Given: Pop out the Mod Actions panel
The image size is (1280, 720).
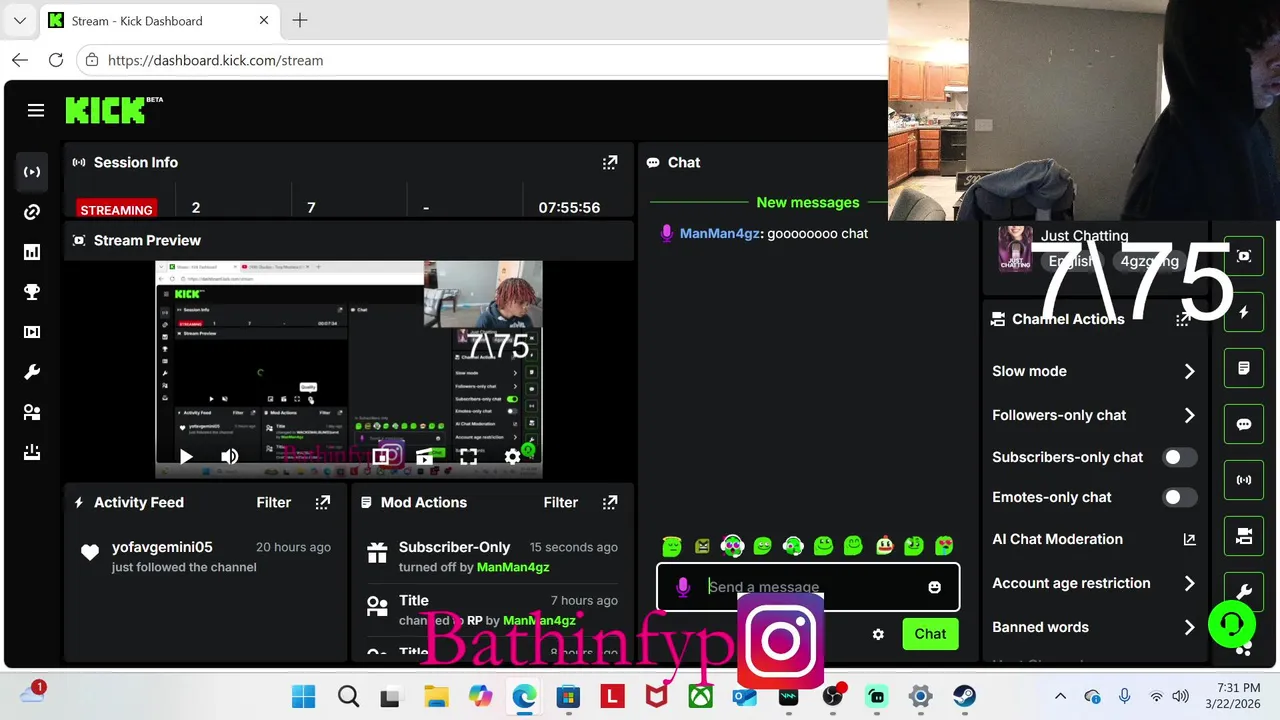Looking at the screenshot, I should 610,502.
